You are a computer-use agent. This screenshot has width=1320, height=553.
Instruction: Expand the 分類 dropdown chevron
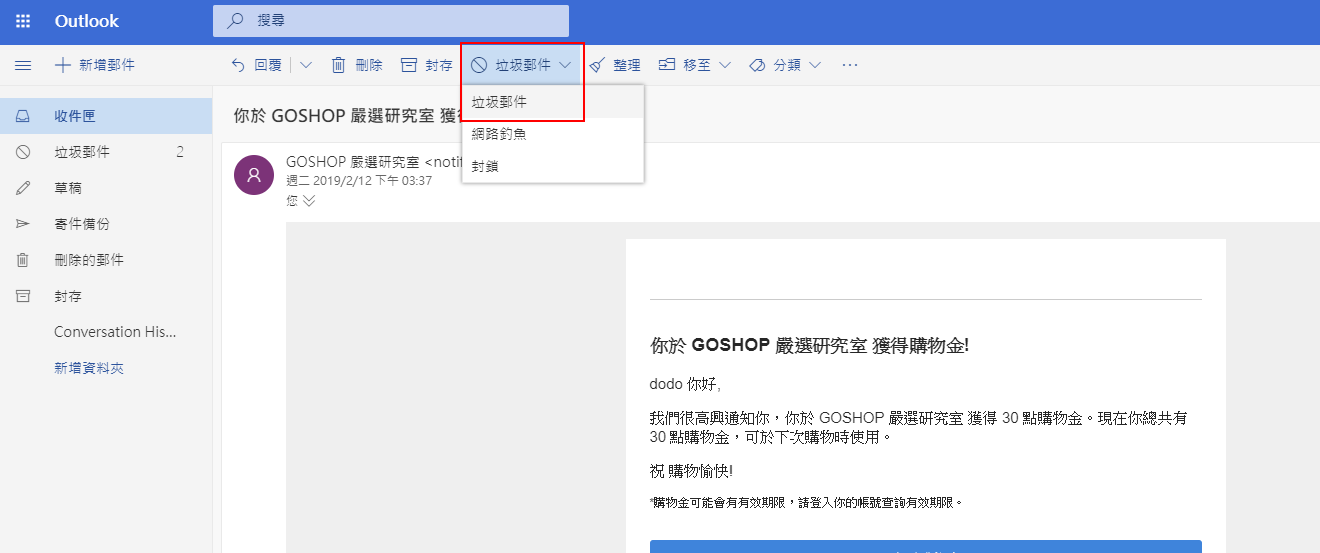point(815,65)
